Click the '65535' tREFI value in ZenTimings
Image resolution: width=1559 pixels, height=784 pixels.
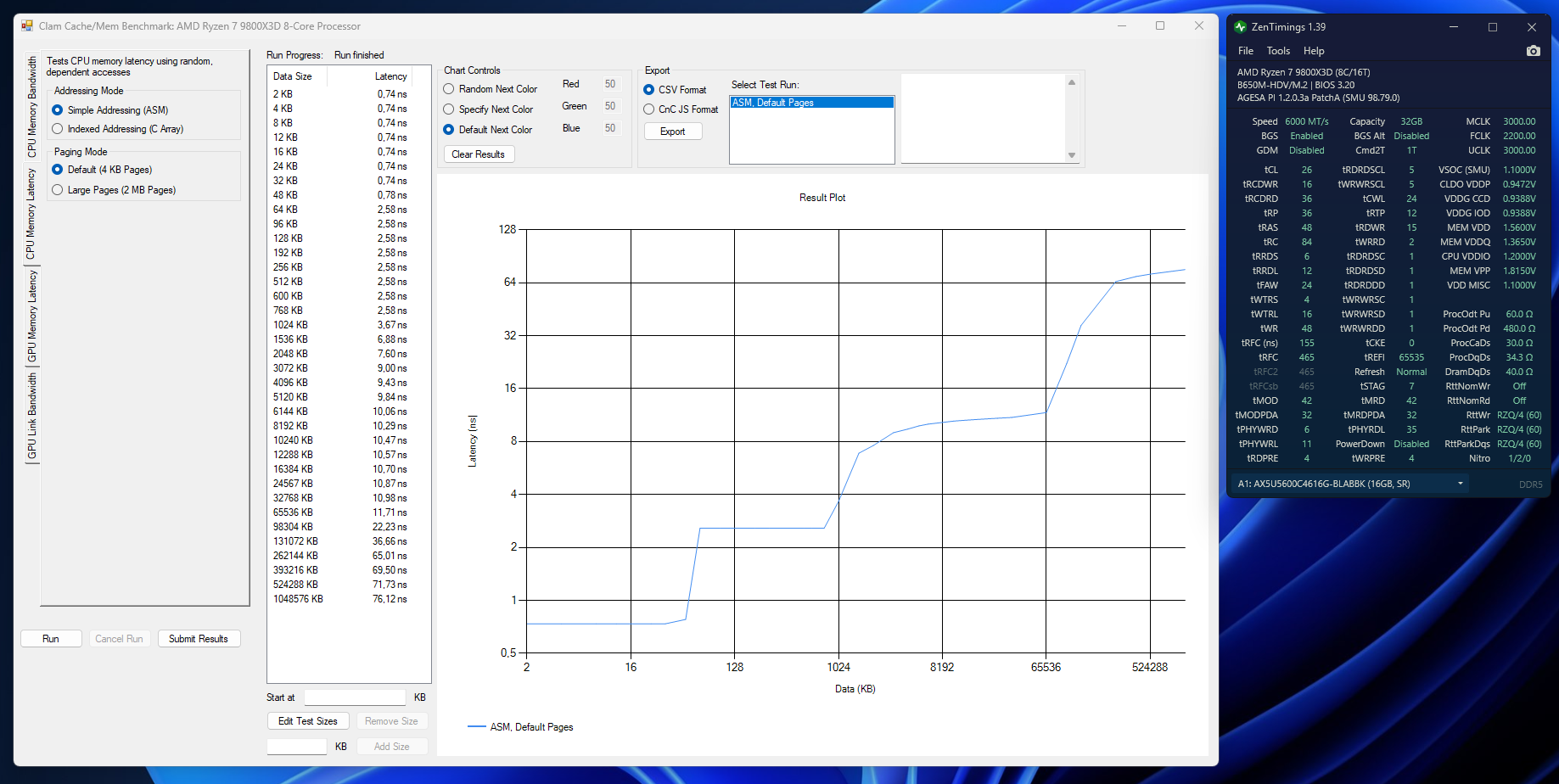point(1411,357)
